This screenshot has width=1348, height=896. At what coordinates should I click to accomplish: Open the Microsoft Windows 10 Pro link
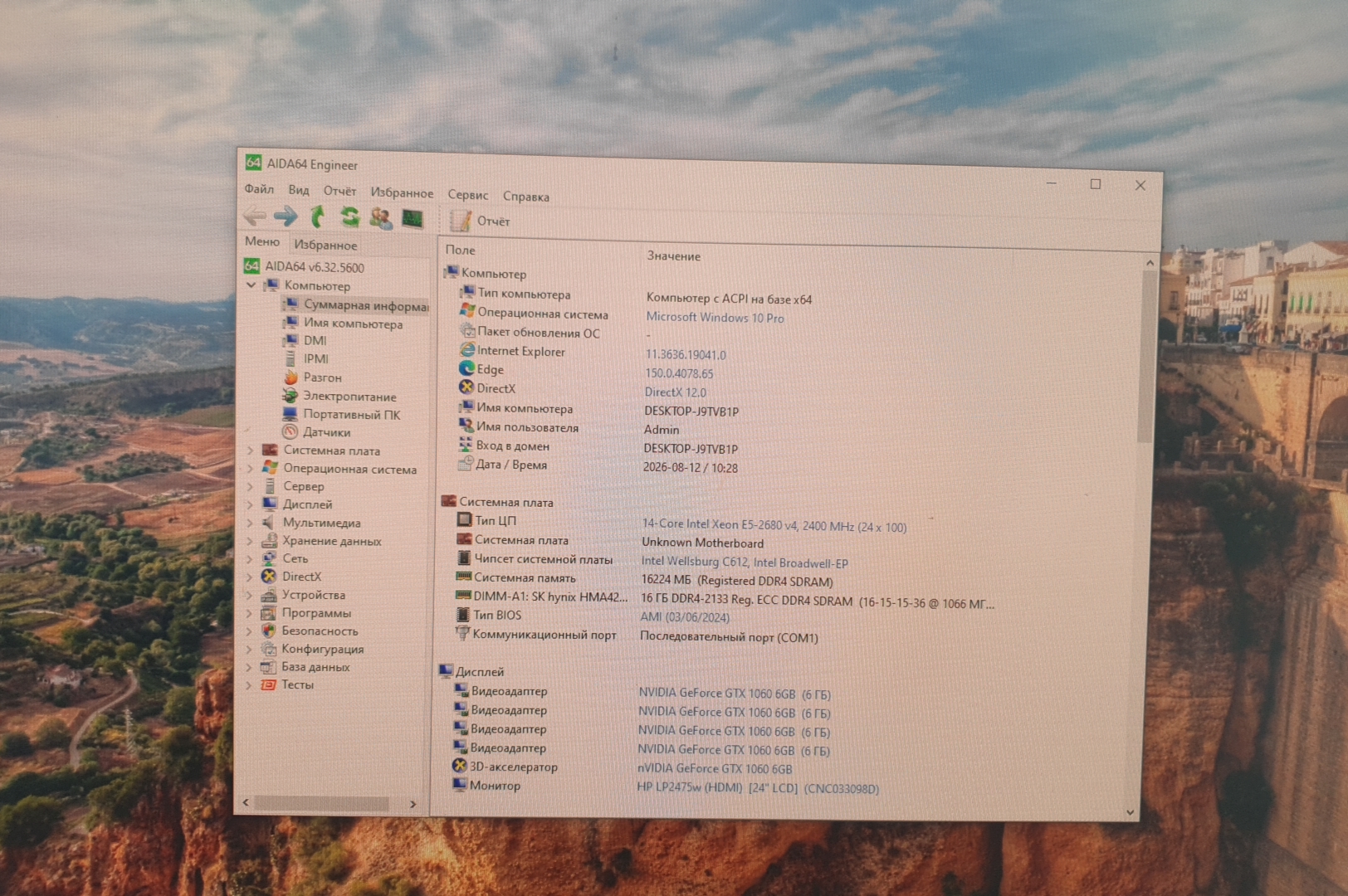pos(715,318)
